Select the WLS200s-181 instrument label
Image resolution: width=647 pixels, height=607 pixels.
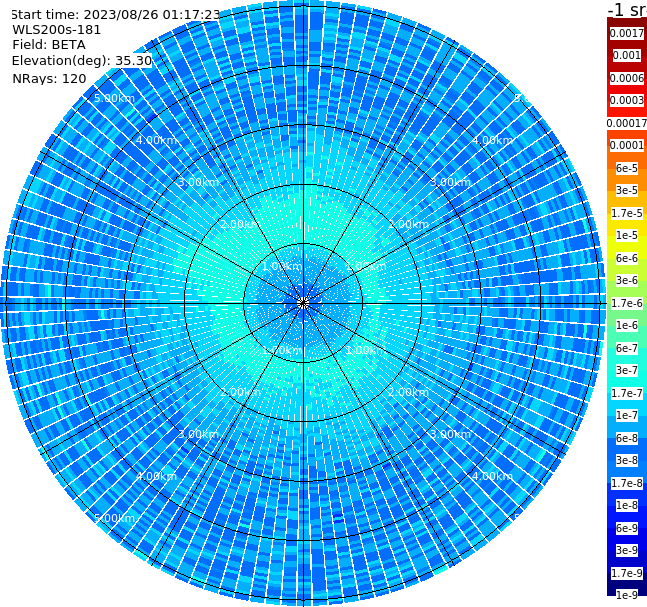(x=57, y=30)
